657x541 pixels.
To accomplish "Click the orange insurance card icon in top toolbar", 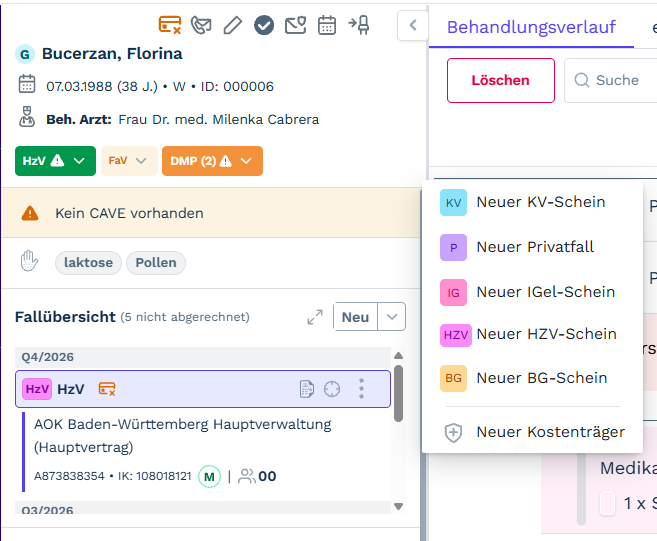I will click(170, 25).
